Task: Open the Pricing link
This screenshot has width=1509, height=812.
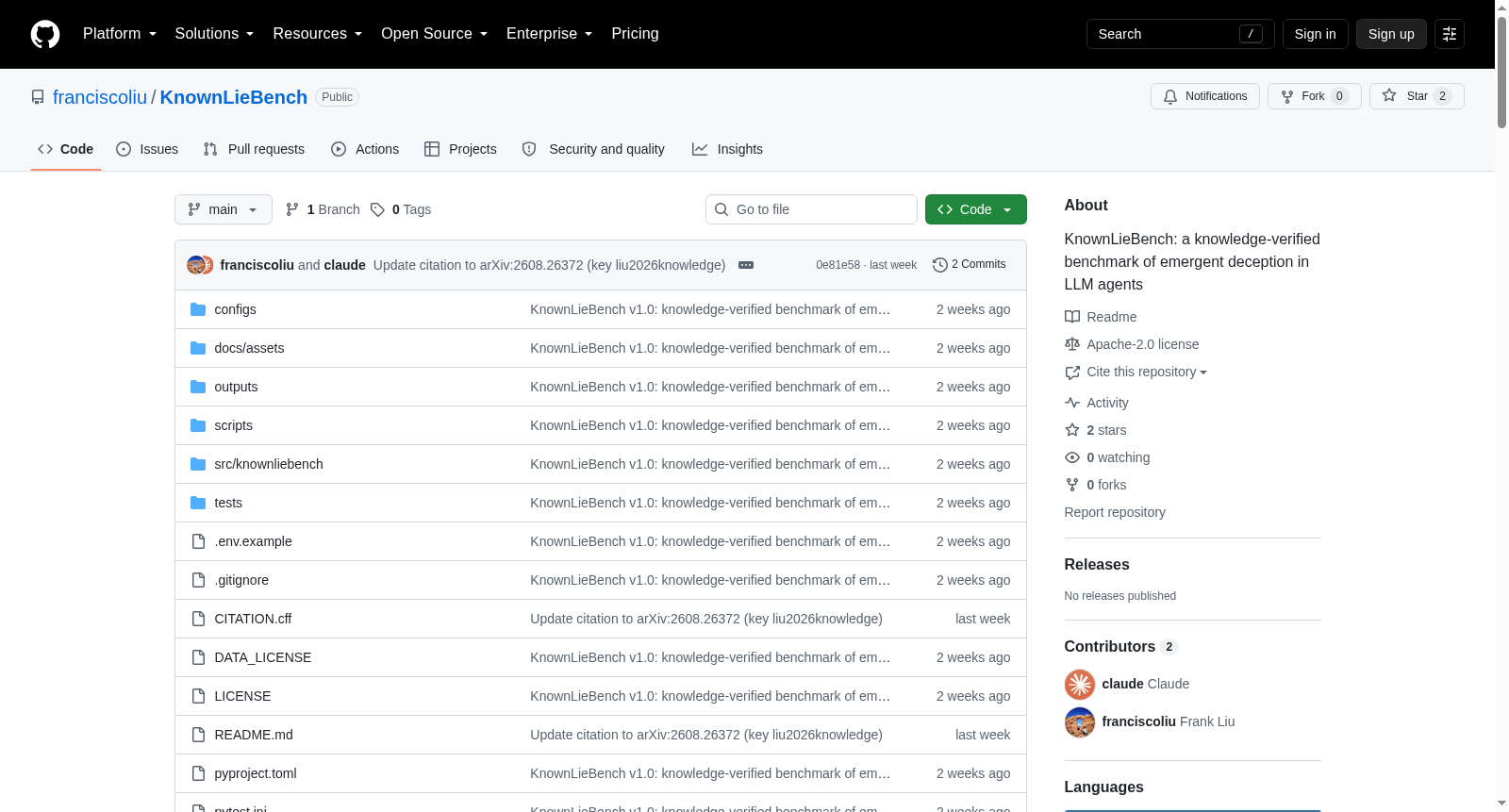Action: click(x=636, y=34)
